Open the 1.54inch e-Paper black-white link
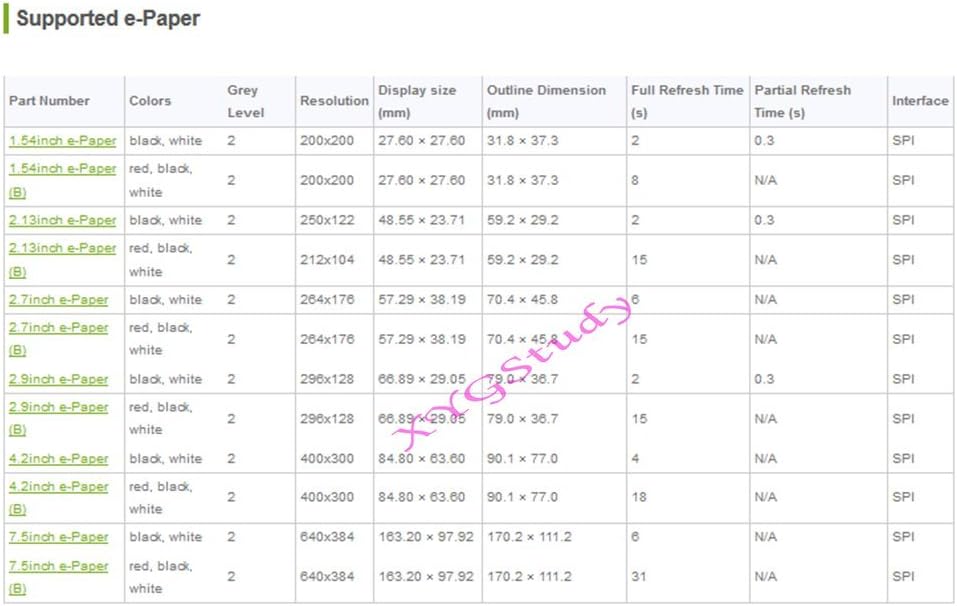This screenshot has width=957, height=606. (x=62, y=141)
